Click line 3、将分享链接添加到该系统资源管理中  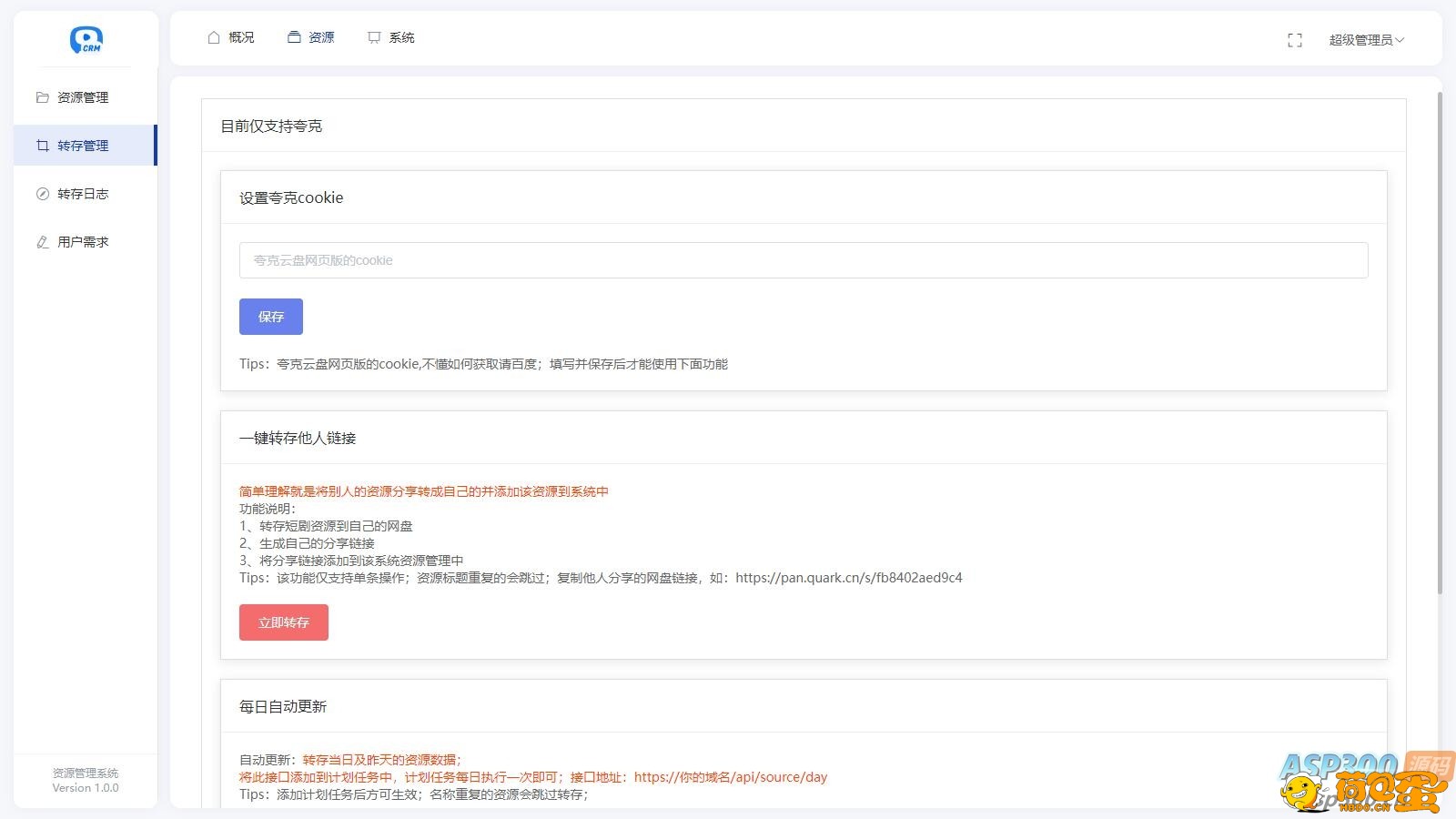(351, 561)
